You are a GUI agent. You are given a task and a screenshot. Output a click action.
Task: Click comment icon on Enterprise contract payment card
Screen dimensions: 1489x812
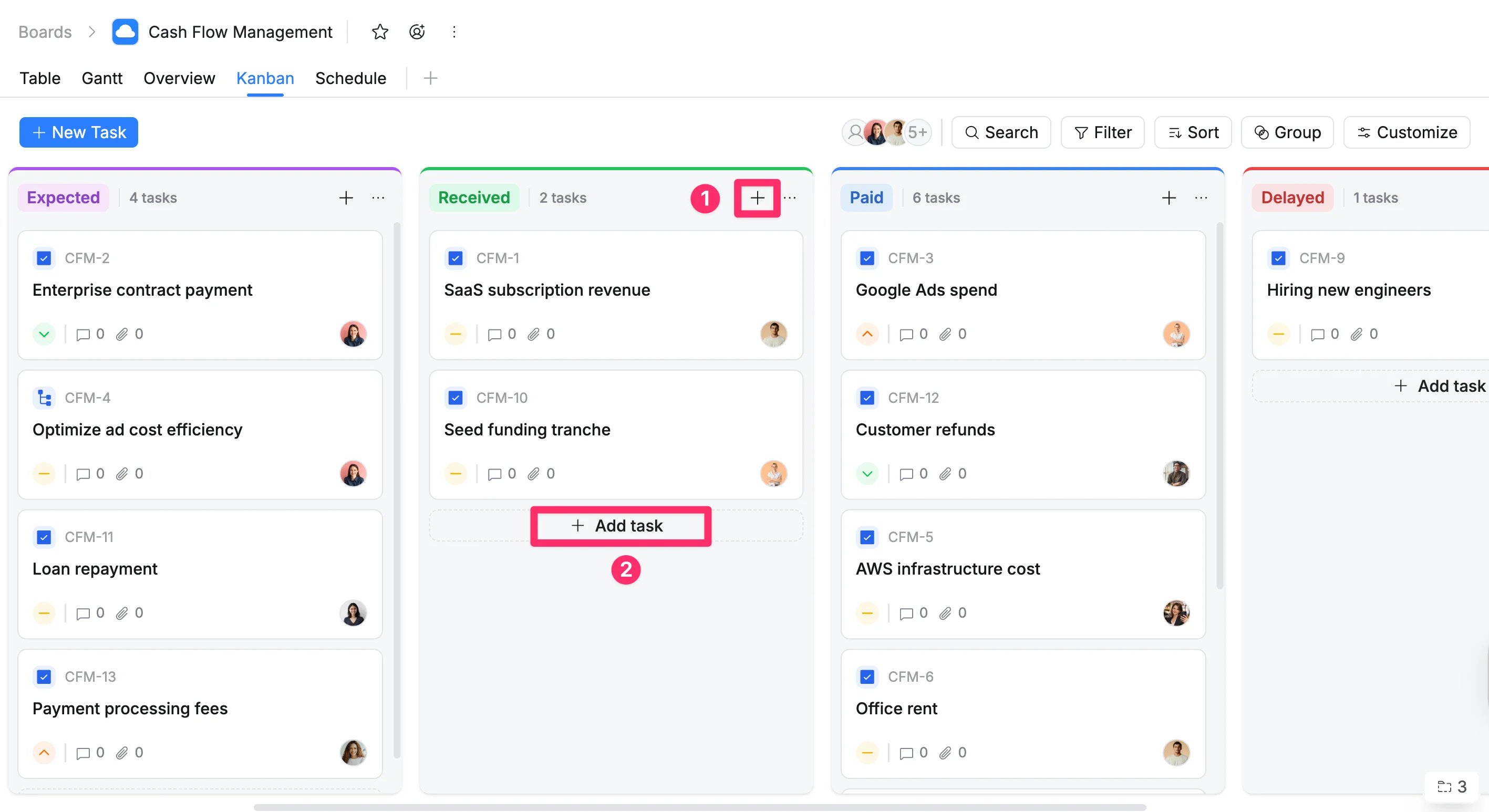(x=83, y=334)
